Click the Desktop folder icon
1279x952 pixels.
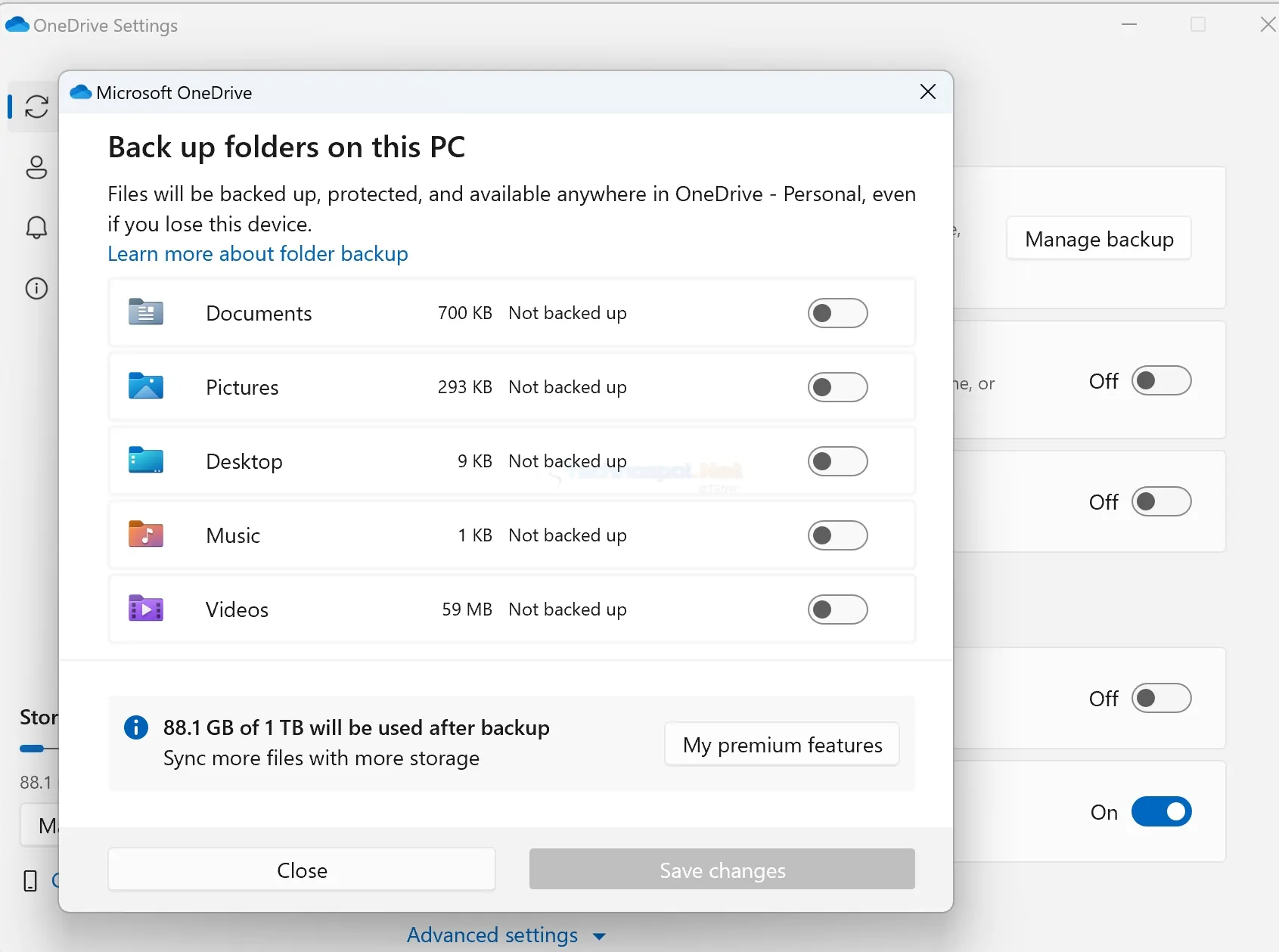pyautogui.click(x=146, y=460)
